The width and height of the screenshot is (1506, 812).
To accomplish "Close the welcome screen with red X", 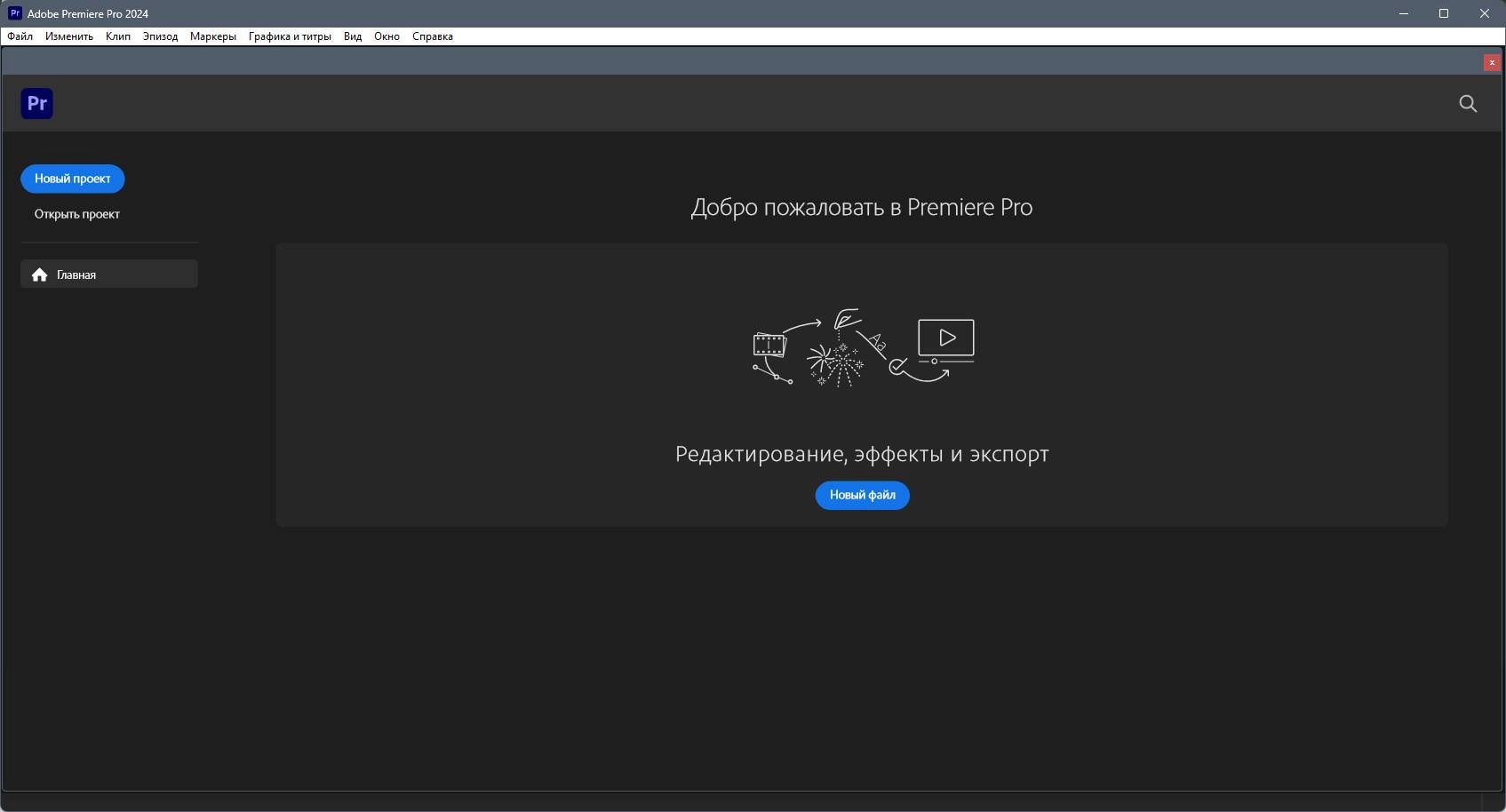I will 1492,62.
